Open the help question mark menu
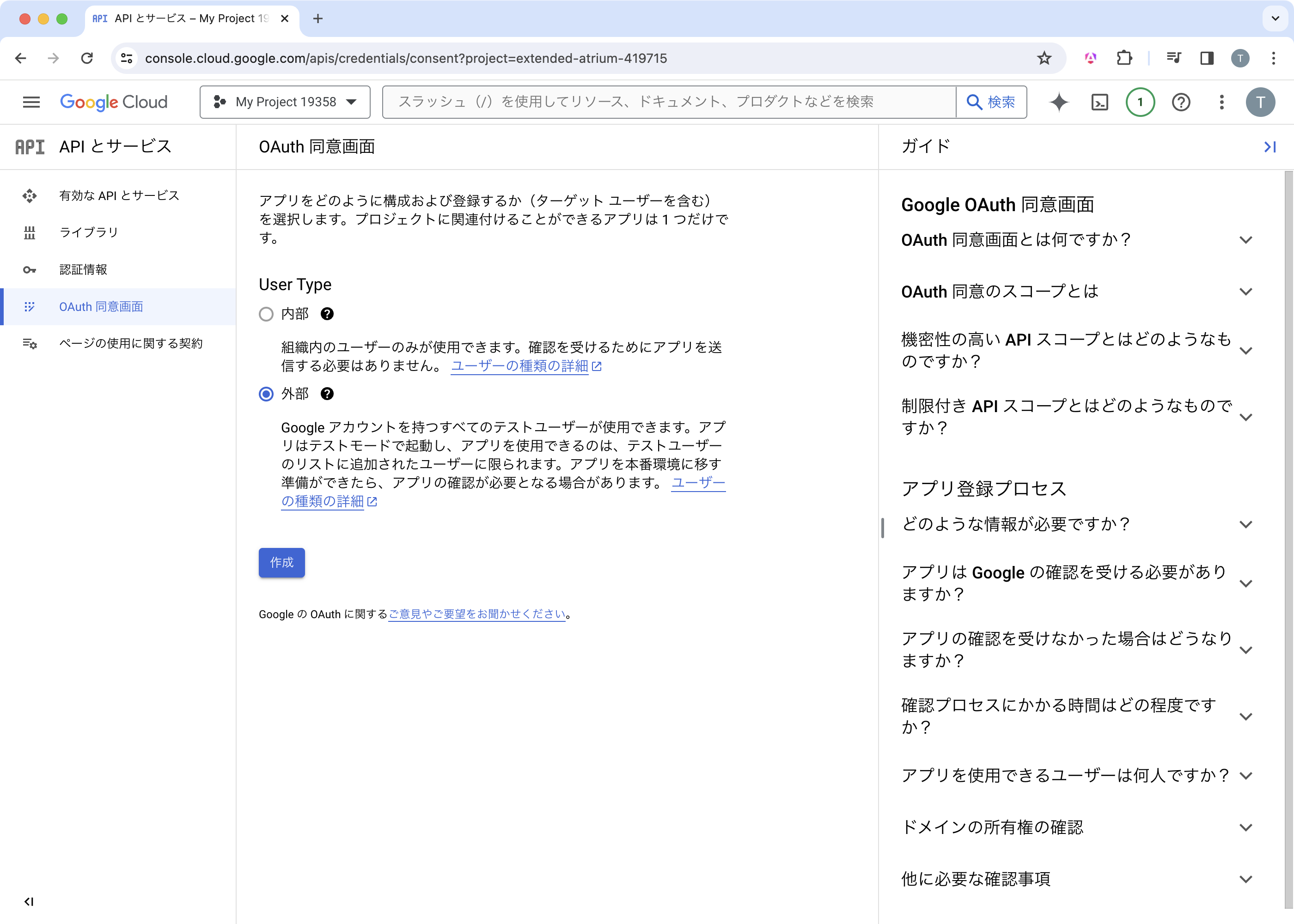1294x924 pixels. (1181, 103)
